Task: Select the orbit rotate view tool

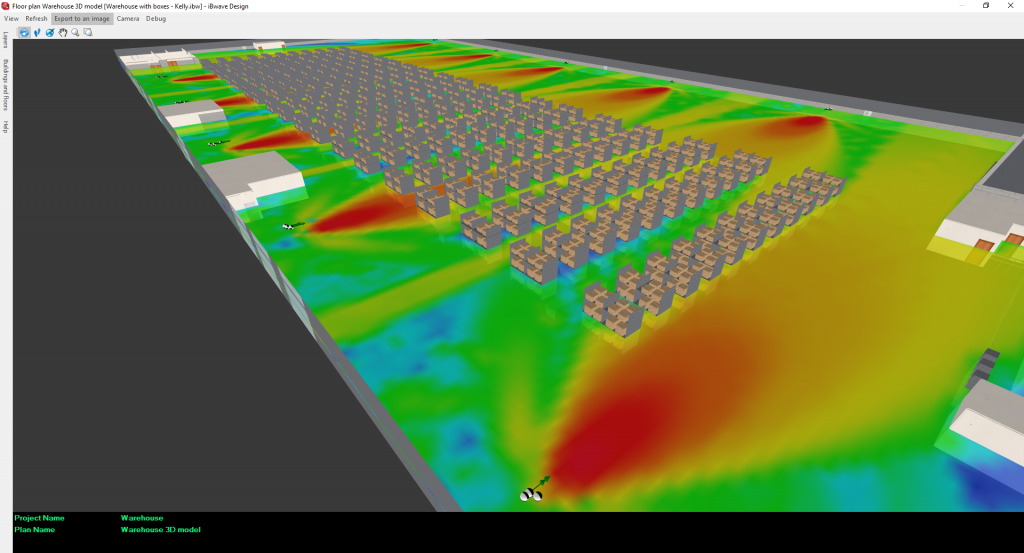Action: (x=24, y=32)
